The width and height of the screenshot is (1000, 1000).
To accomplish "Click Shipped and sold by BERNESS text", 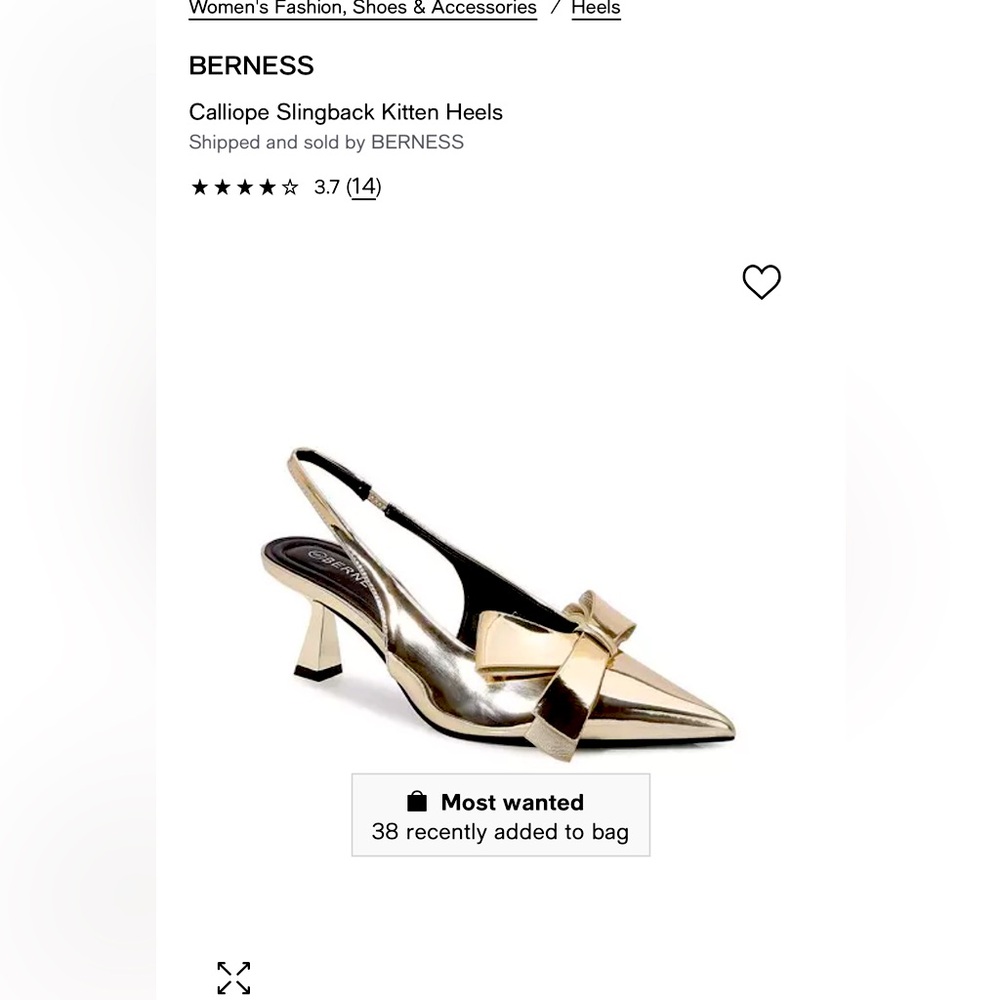I will tap(326, 142).
